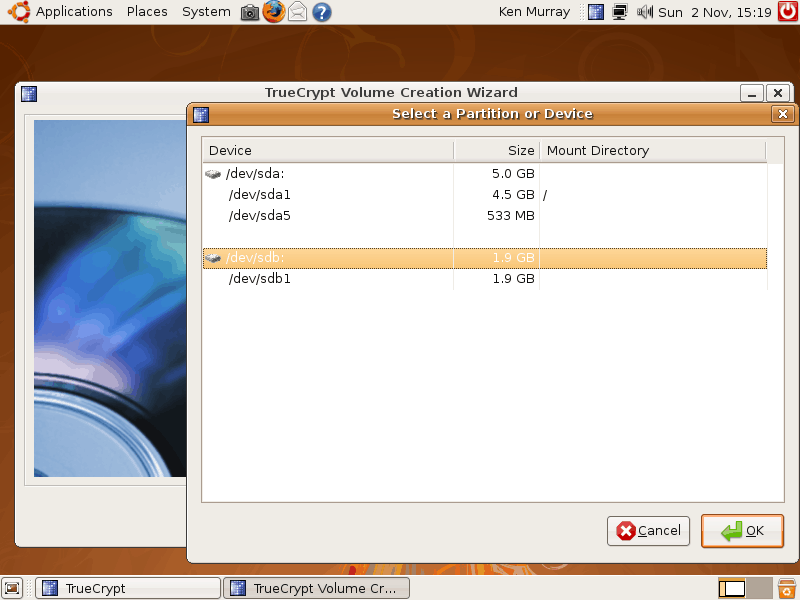This screenshot has height=600, width=800.
Task: Open the Help question mark icon
Action: coord(321,12)
